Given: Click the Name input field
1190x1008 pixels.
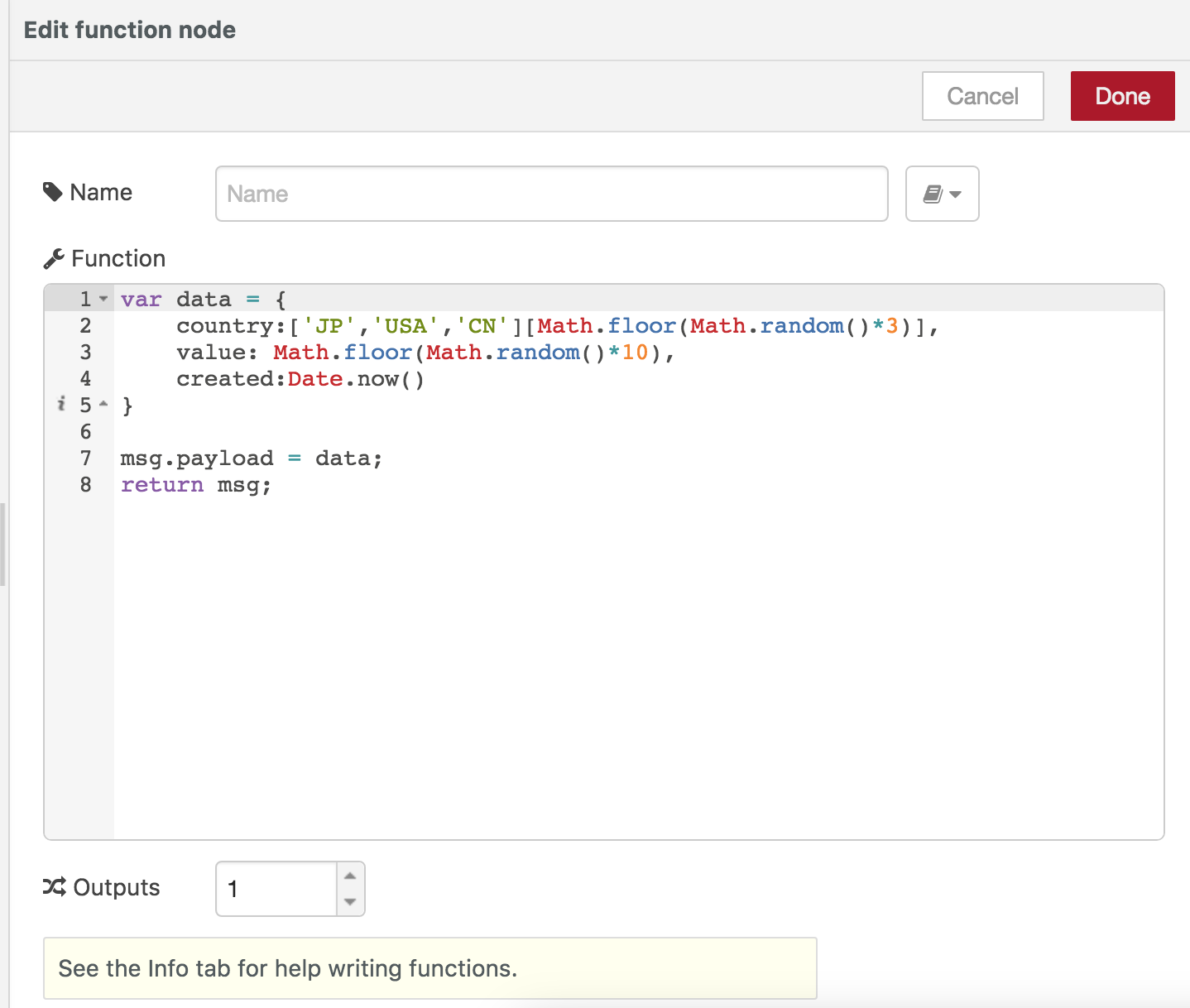Looking at the screenshot, I should click(x=551, y=194).
